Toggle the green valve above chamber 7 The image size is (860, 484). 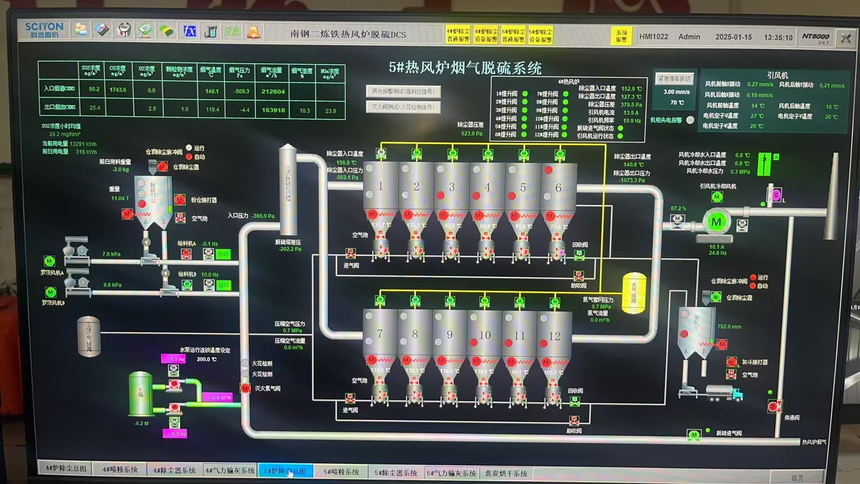[380, 300]
